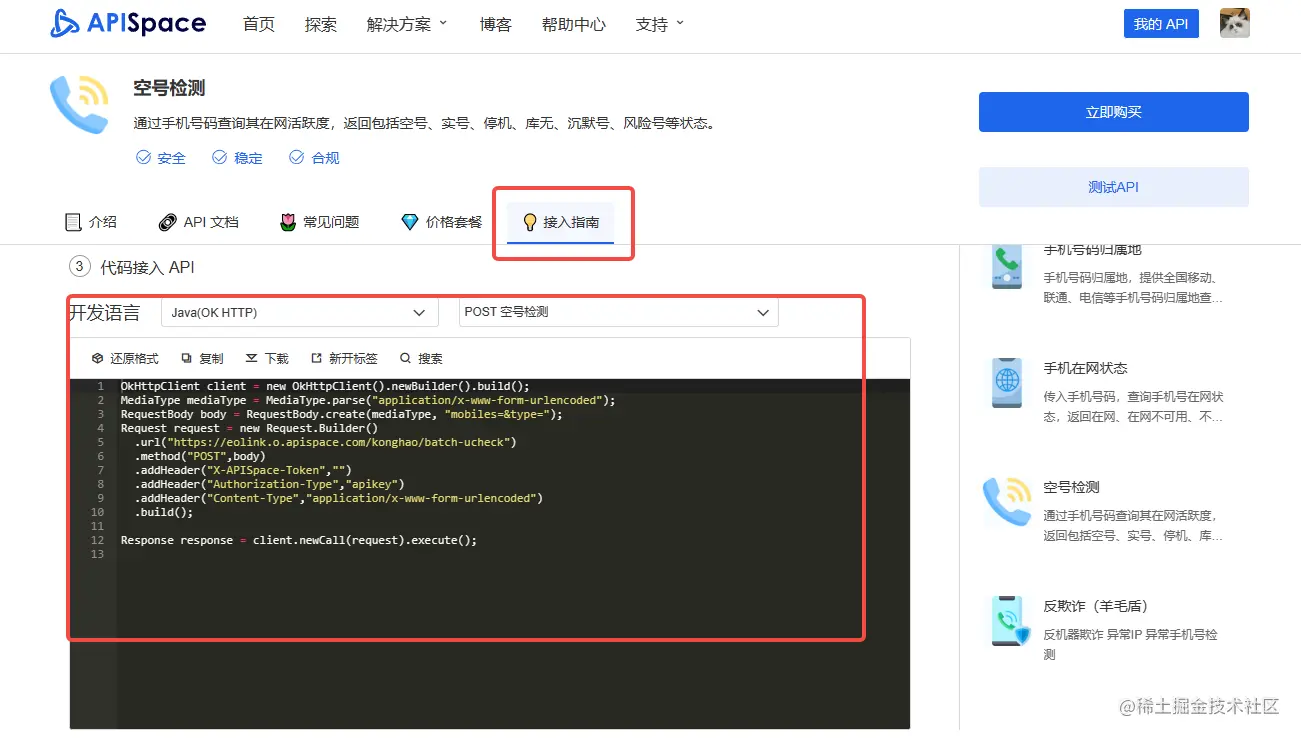Click 下载 to download the code
Image resolution: width=1301 pixels, height=738 pixels.
267,358
